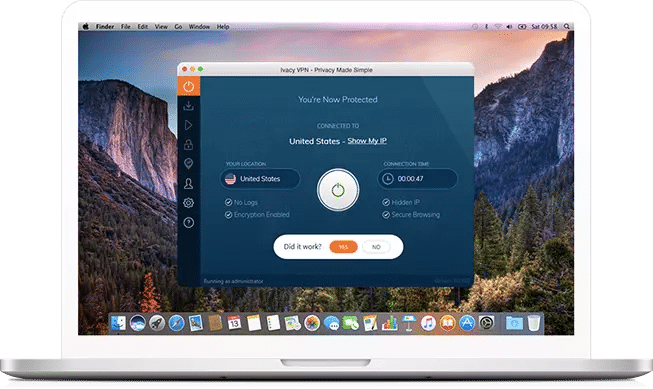Answer NO to Did it work
Image resolution: width=653 pixels, height=389 pixels.
(376, 247)
